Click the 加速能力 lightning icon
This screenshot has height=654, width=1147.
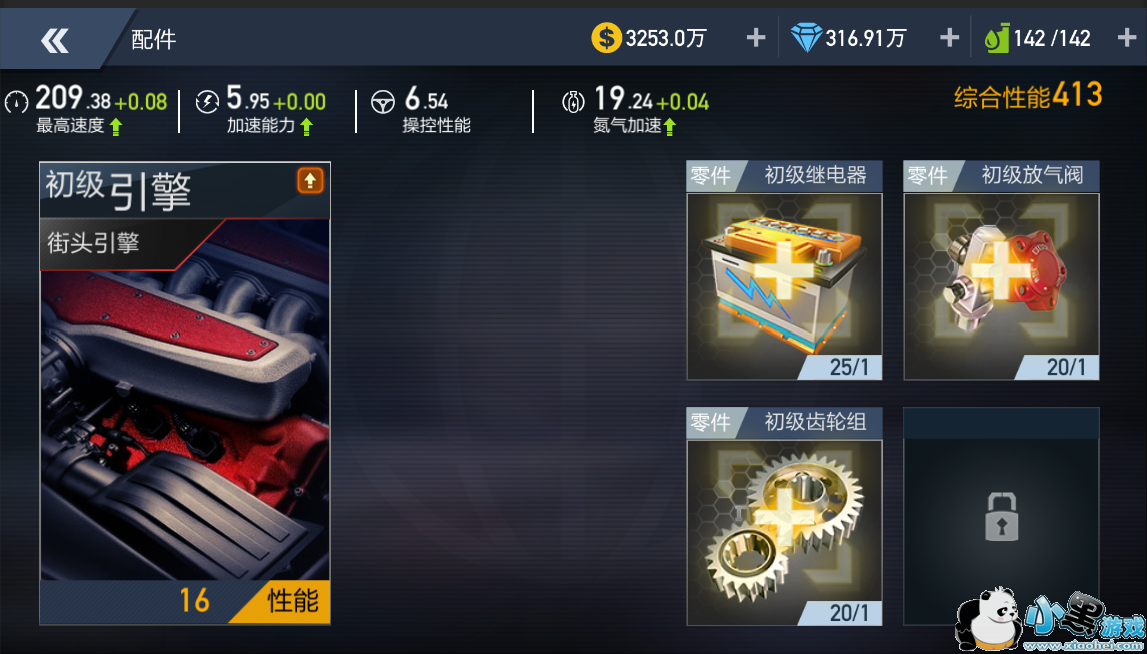click(208, 102)
